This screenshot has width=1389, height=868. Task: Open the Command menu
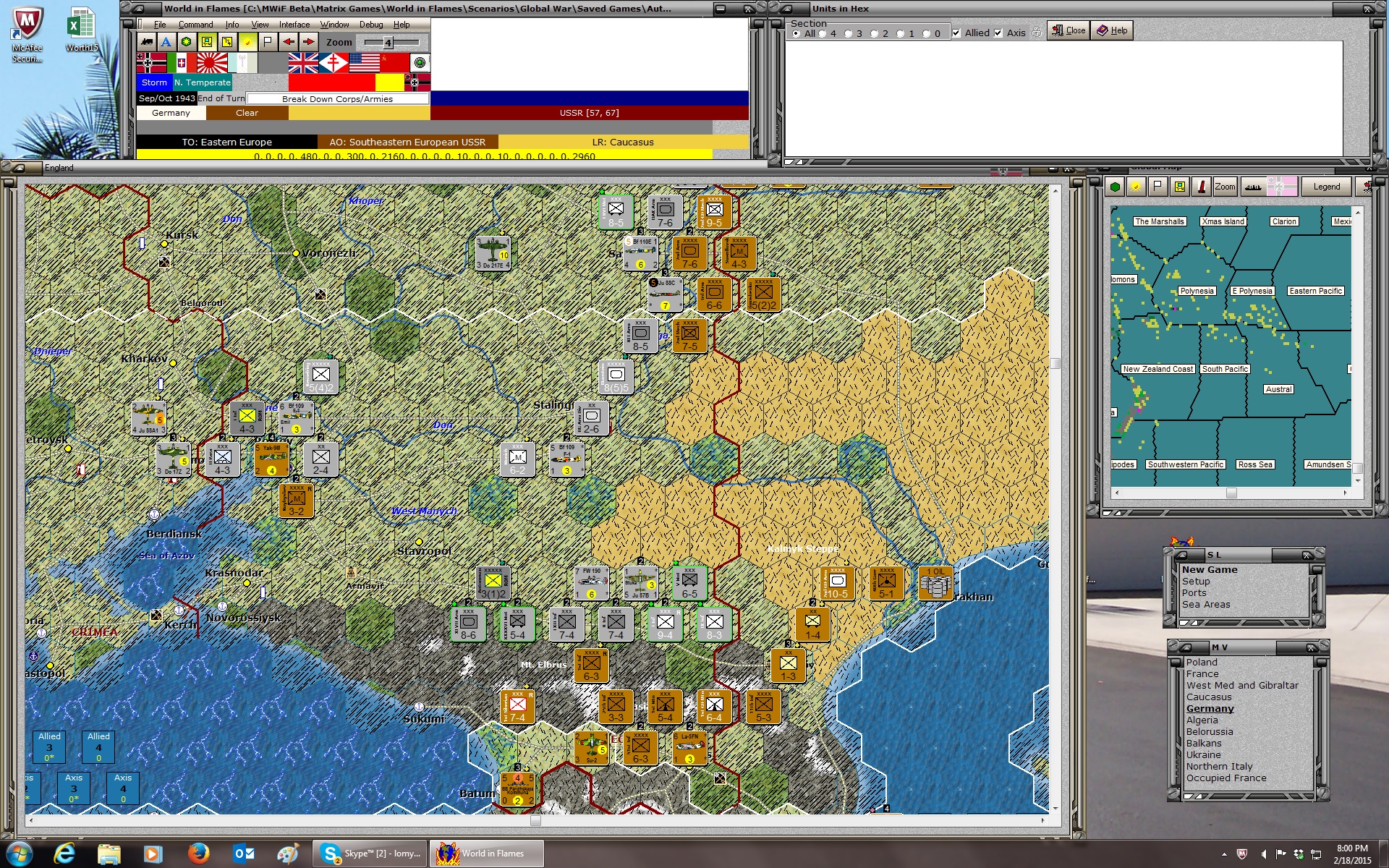(195, 25)
